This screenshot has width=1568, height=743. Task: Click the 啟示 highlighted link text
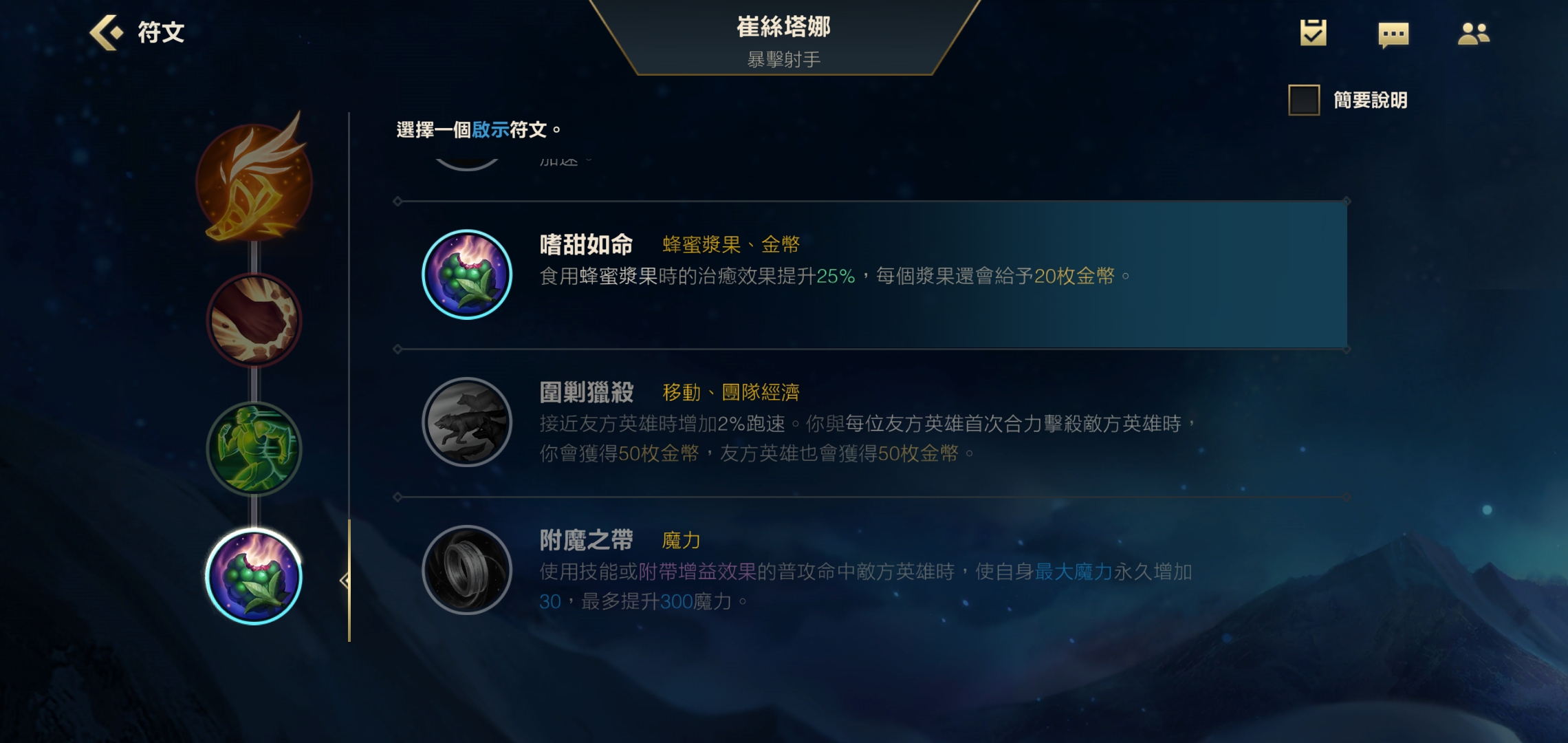pos(490,129)
